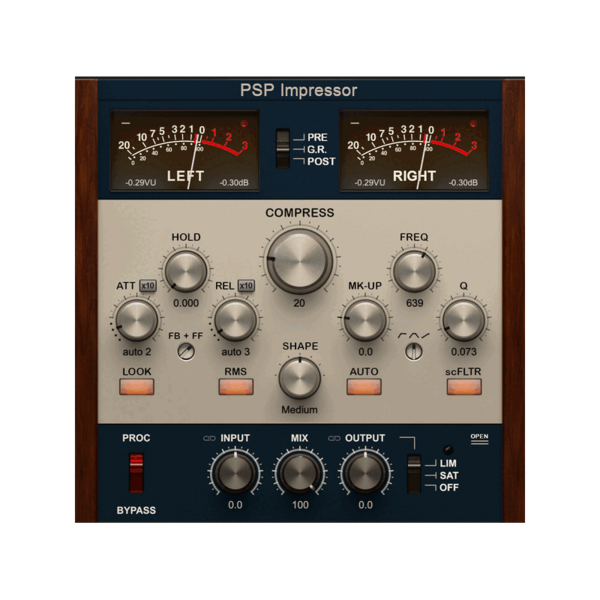Image resolution: width=600 pixels, height=600 pixels.
Task: Click the limiter indicator LED above LIM
Action: pos(448,450)
